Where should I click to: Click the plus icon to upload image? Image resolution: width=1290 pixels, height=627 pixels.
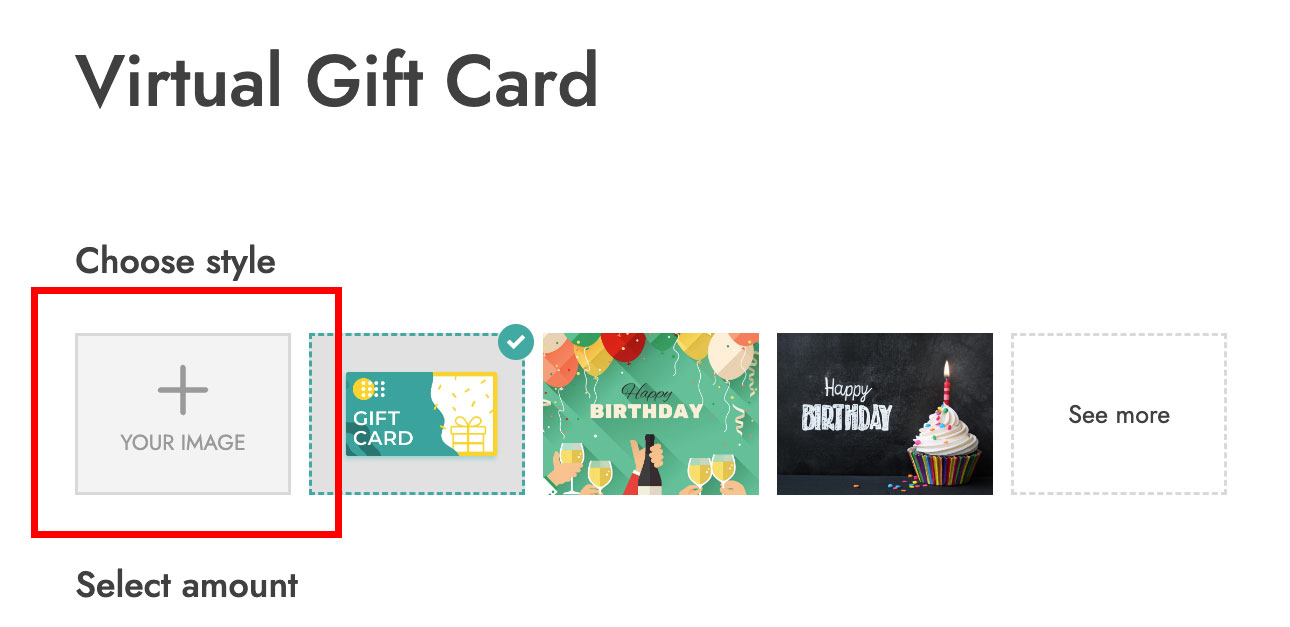click(x=183, y=390)
